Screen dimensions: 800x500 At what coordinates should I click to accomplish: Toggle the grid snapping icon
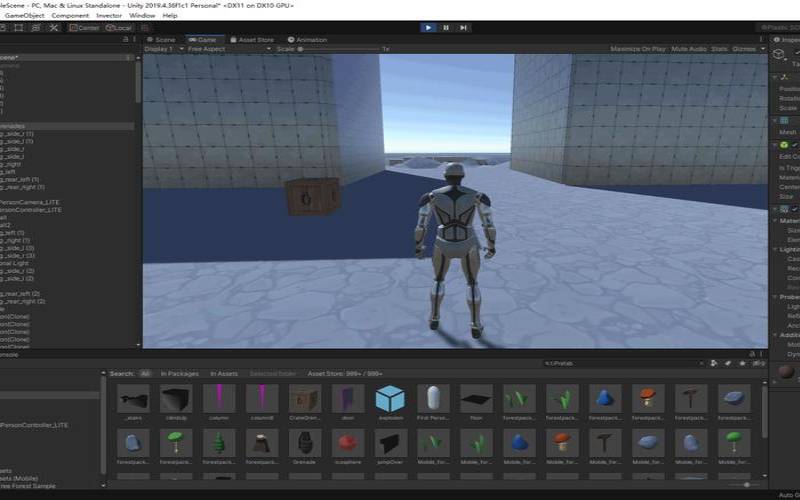tap(145, 28)
